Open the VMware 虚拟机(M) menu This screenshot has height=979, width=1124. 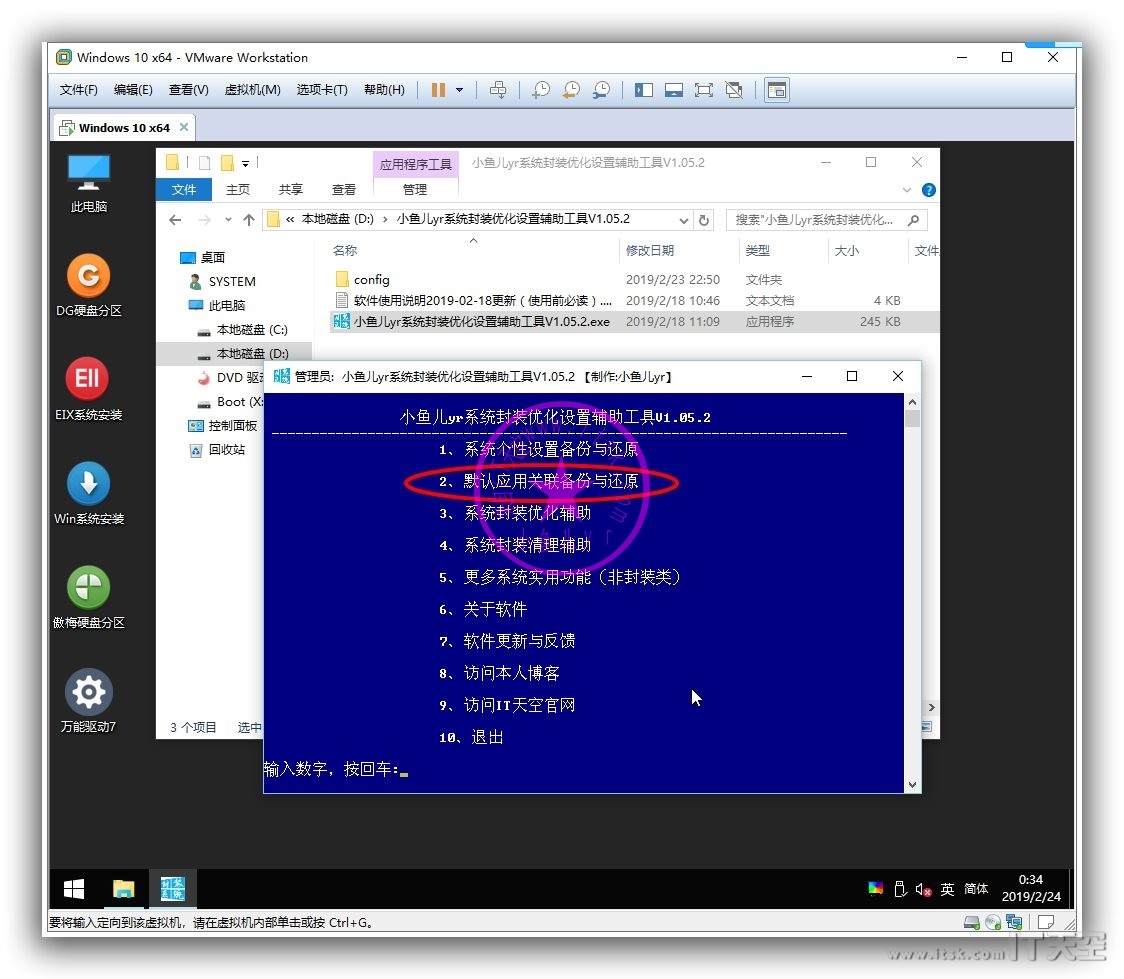(x=252, y=90)
